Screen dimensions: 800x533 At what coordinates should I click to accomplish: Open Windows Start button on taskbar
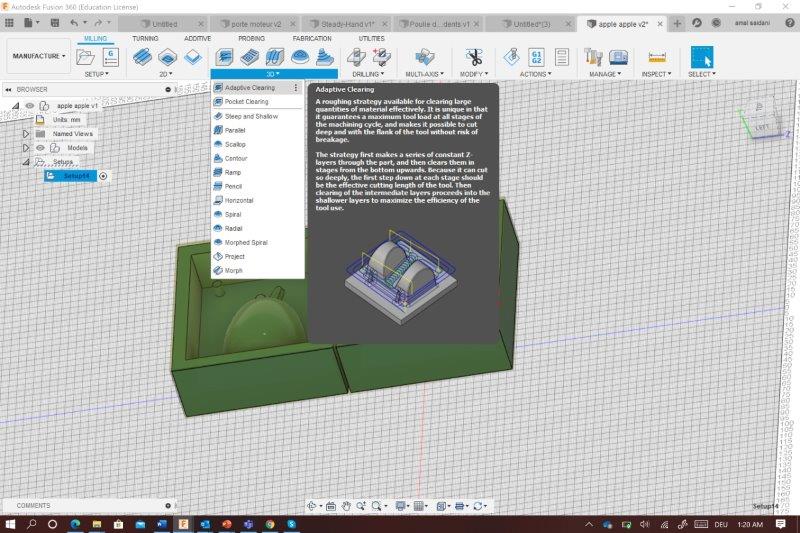[x=10, y=524]
